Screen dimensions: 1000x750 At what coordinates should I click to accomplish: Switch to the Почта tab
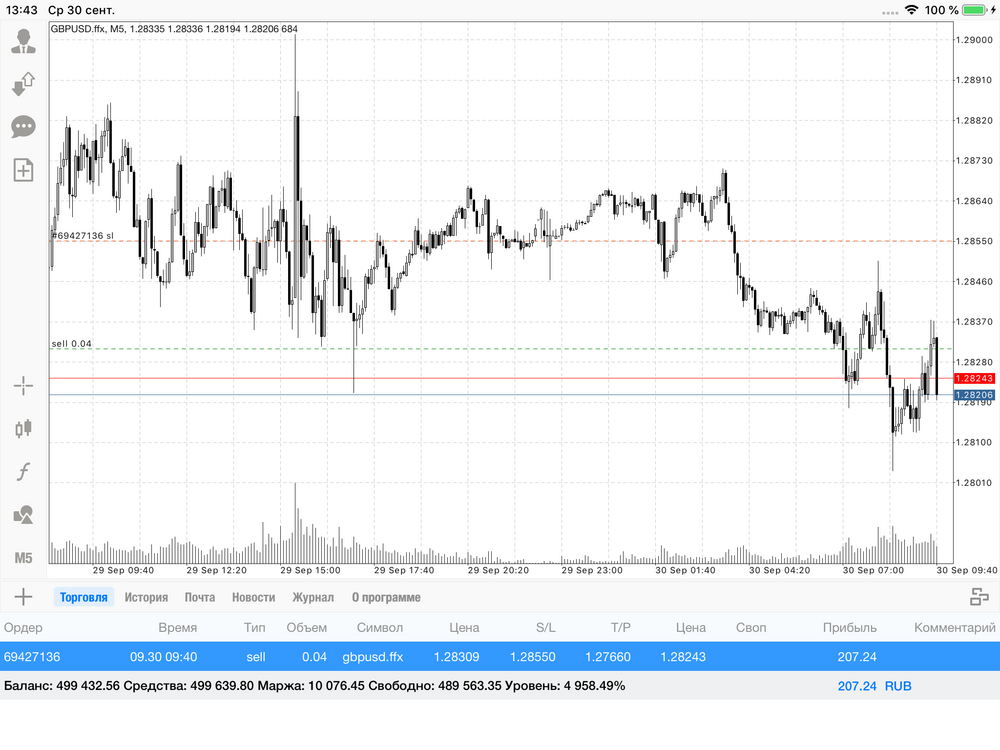tap(200, 598)
